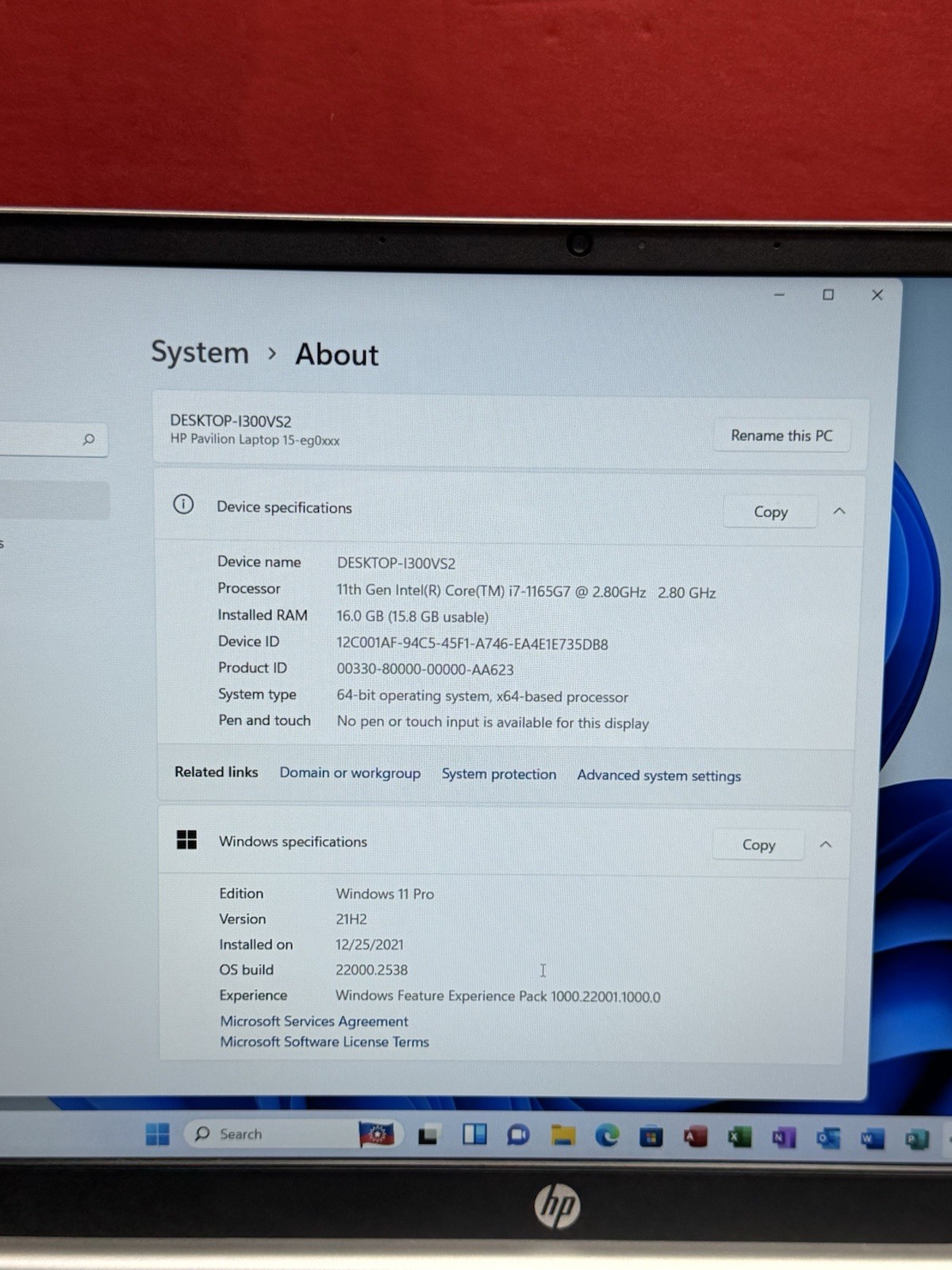Launch the Chat app from taskbar

coord(518,1135)
